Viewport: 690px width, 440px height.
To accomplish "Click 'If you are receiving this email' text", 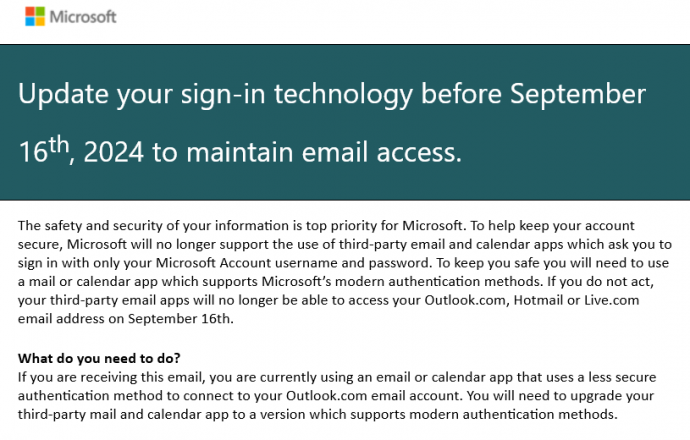I will click(x=112, y=377).
